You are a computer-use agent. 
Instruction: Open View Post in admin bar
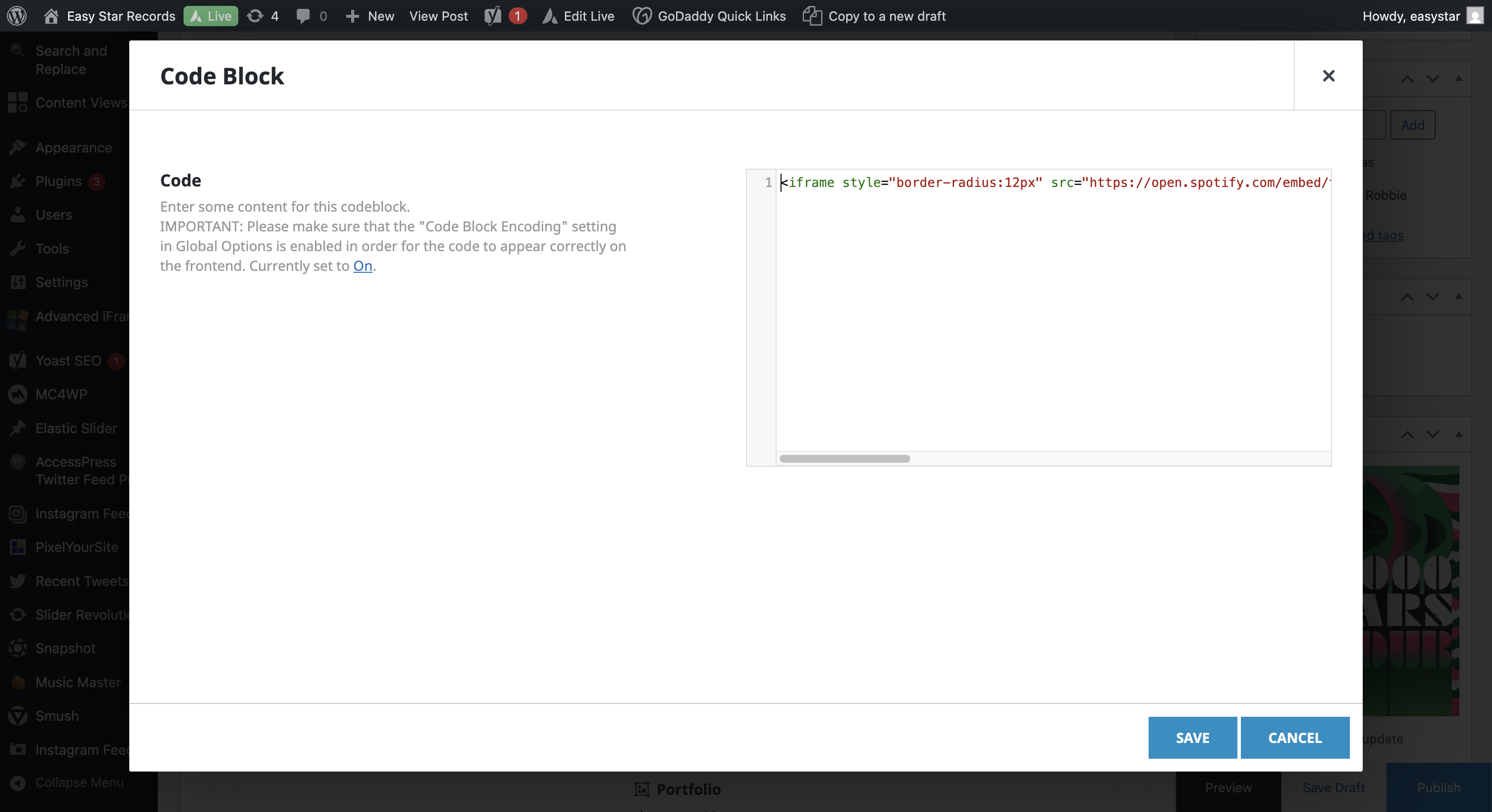[439, 16]
